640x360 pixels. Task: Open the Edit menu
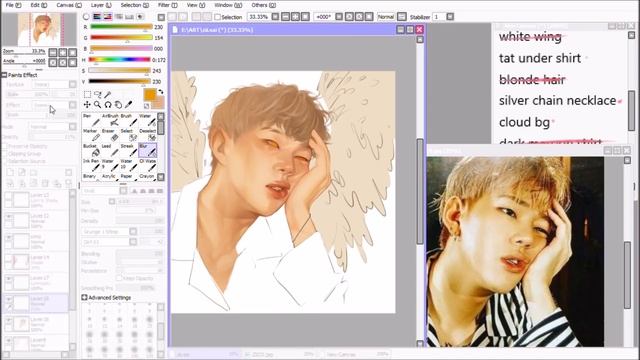click(x=38, y=5)
